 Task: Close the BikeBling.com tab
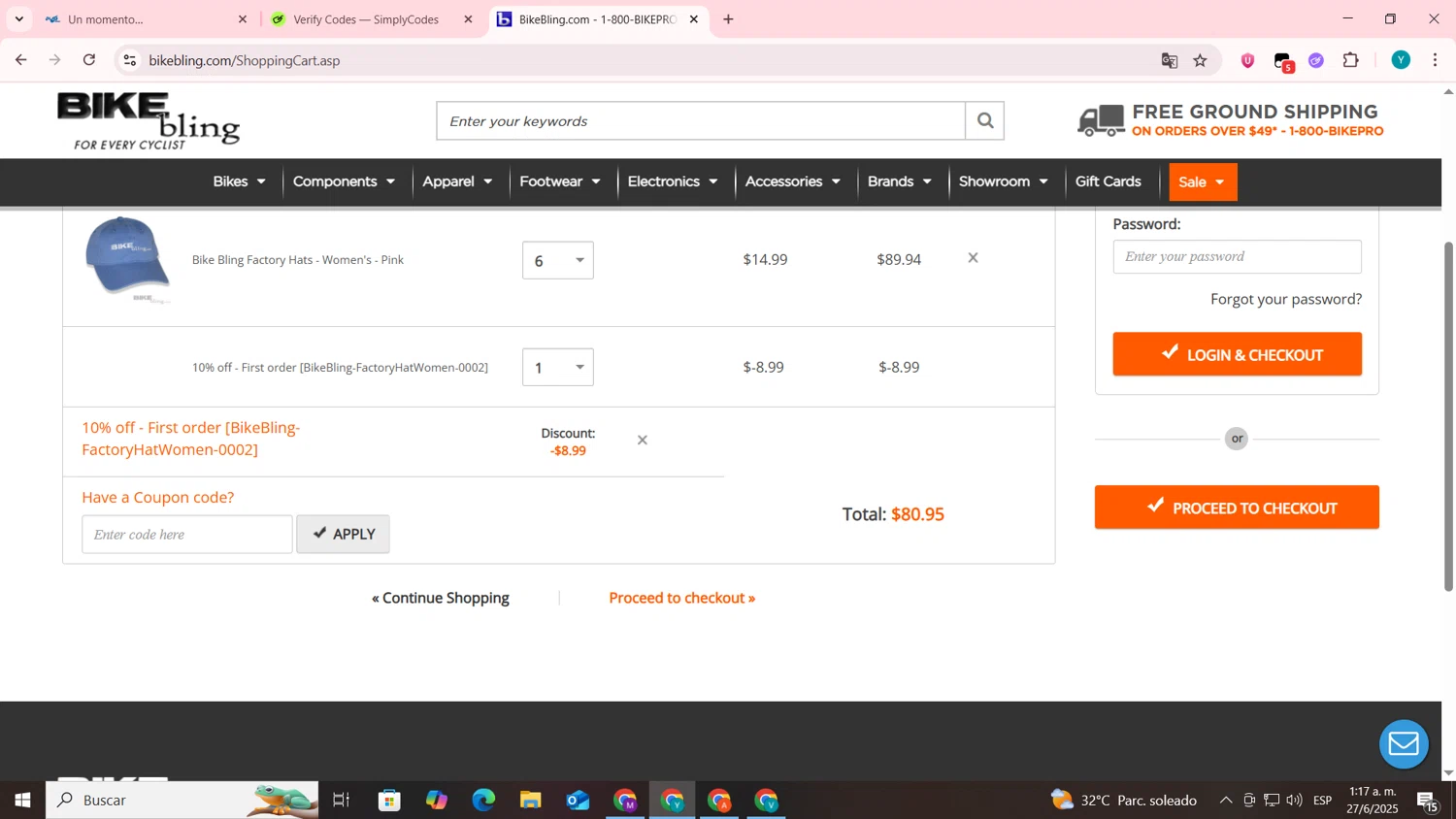click(x=693, y=19)
